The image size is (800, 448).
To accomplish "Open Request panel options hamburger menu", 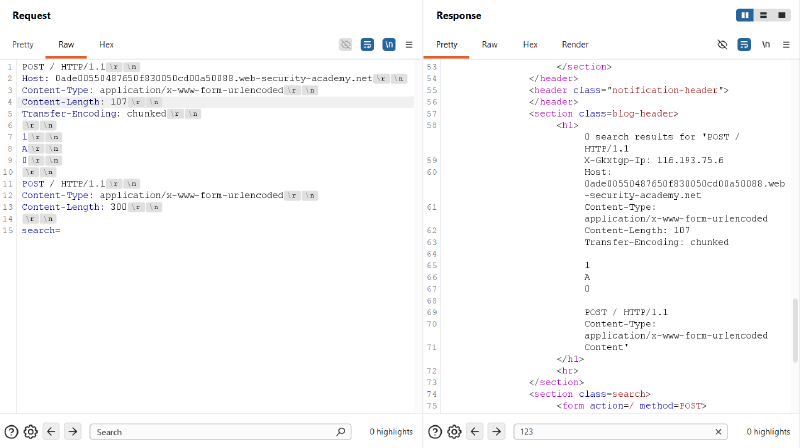I will (409, 45).
